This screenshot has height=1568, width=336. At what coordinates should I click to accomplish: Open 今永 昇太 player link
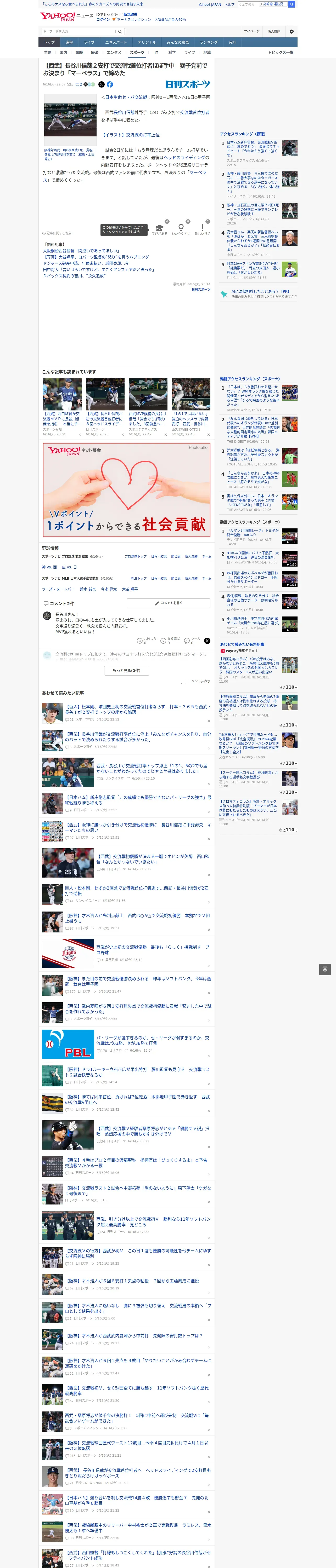coord(109,589)
